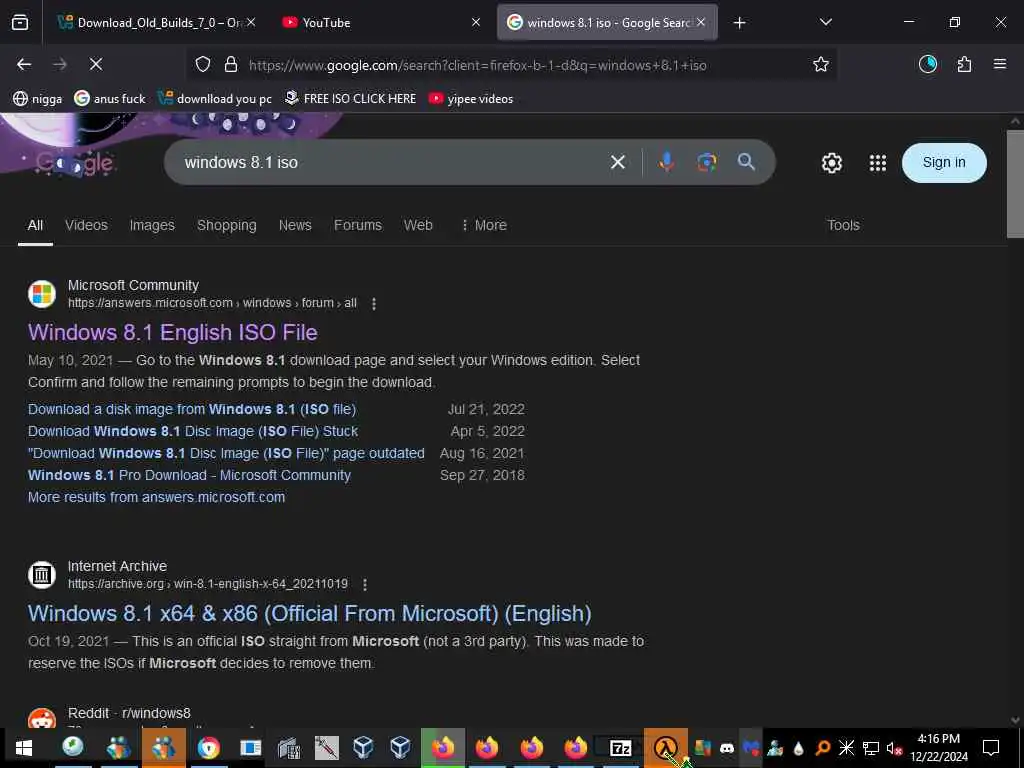1024x768 pixels.
Task: Open Windows 8.1 x64 & x86 archive result
Action: (x=310, y=613)
